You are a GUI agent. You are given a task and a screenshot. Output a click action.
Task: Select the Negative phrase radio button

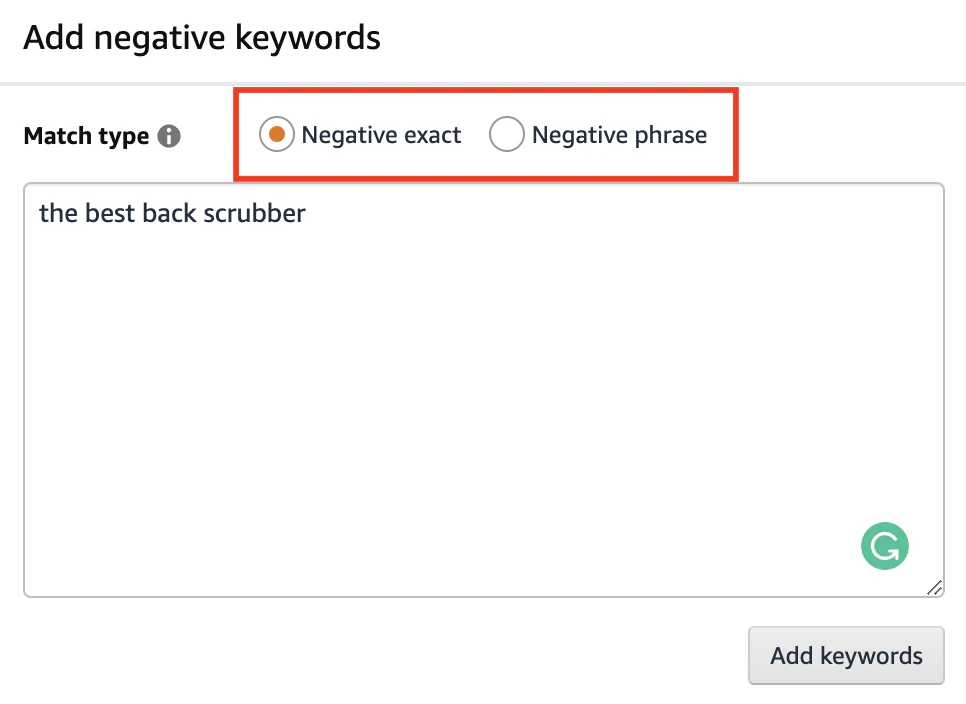point(506,134)
